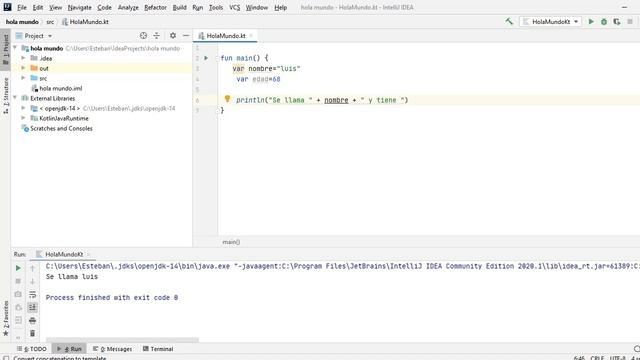Image resolution: width=640 pixels, height=360 pixels.
Task: Start debugging with the bug icon
Action: 604,22
